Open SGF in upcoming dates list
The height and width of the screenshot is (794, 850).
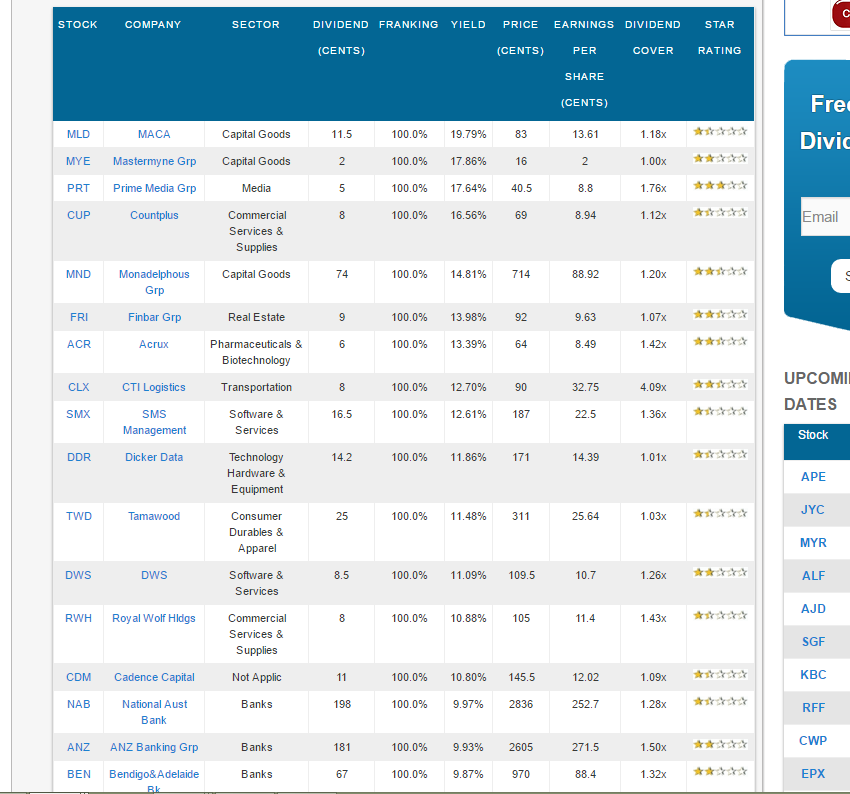[813, 642]
